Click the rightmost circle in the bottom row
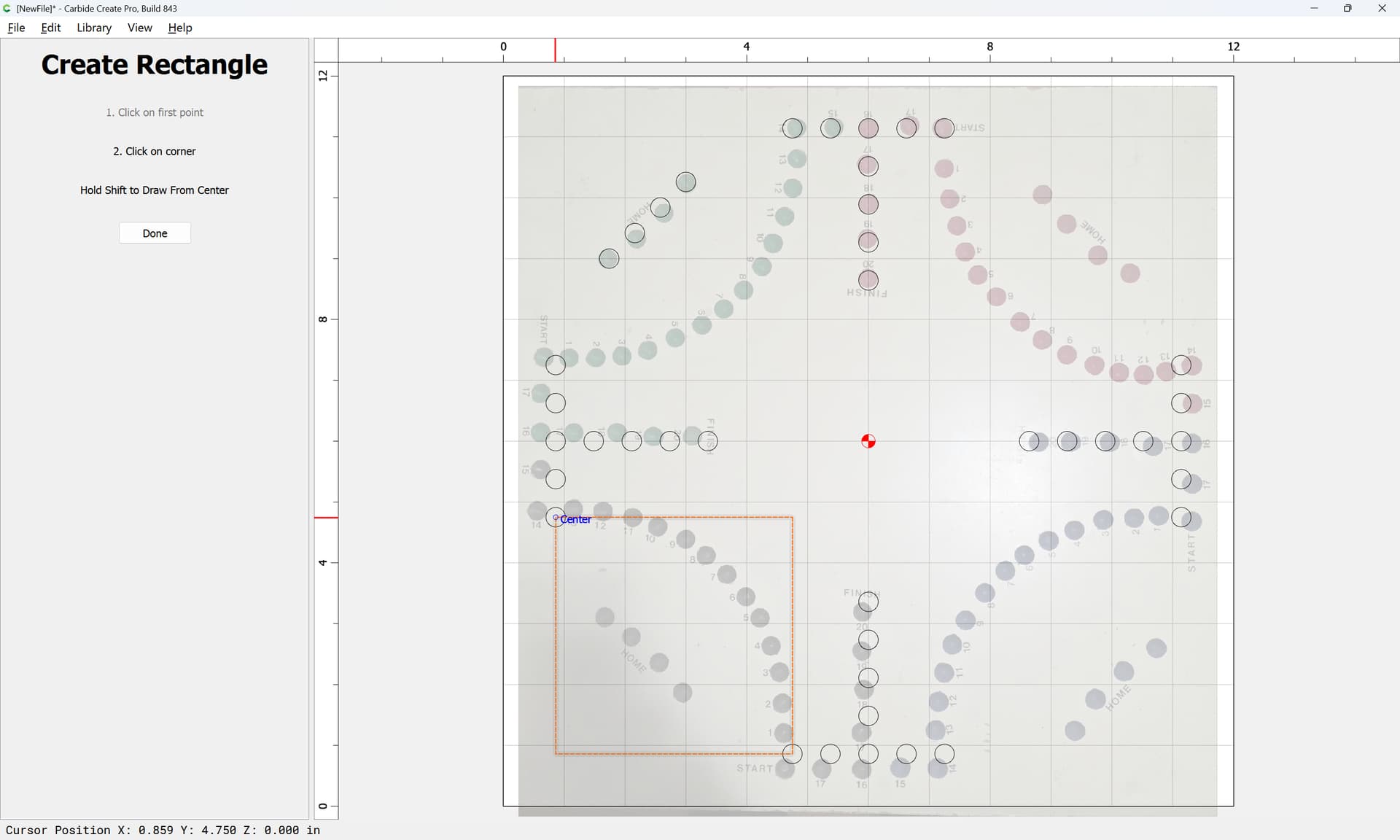Image resolution: width=1400 pixels, height=840 pixels. (944, 754)
